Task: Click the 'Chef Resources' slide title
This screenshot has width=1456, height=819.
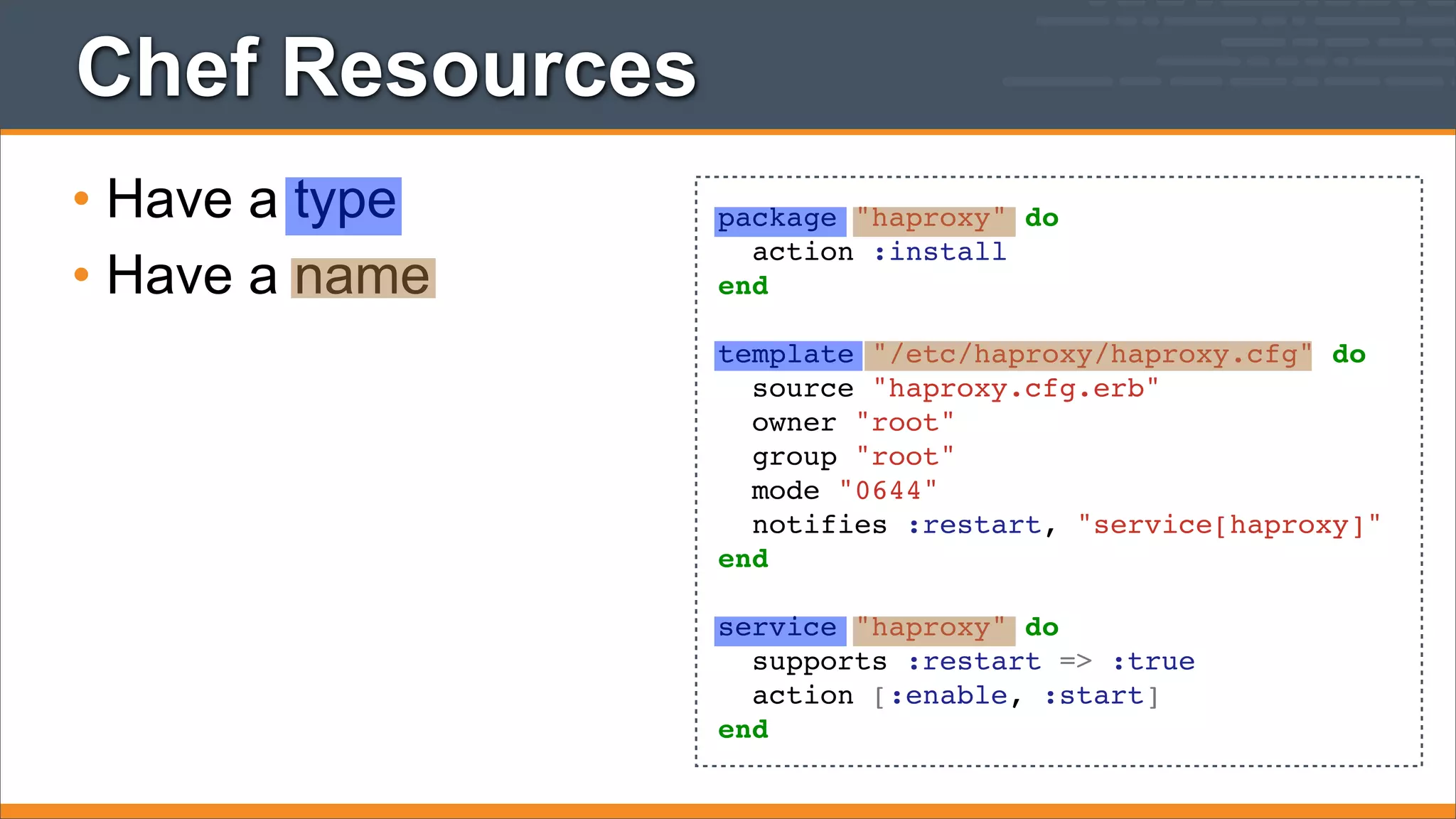Action: point(387,68)
